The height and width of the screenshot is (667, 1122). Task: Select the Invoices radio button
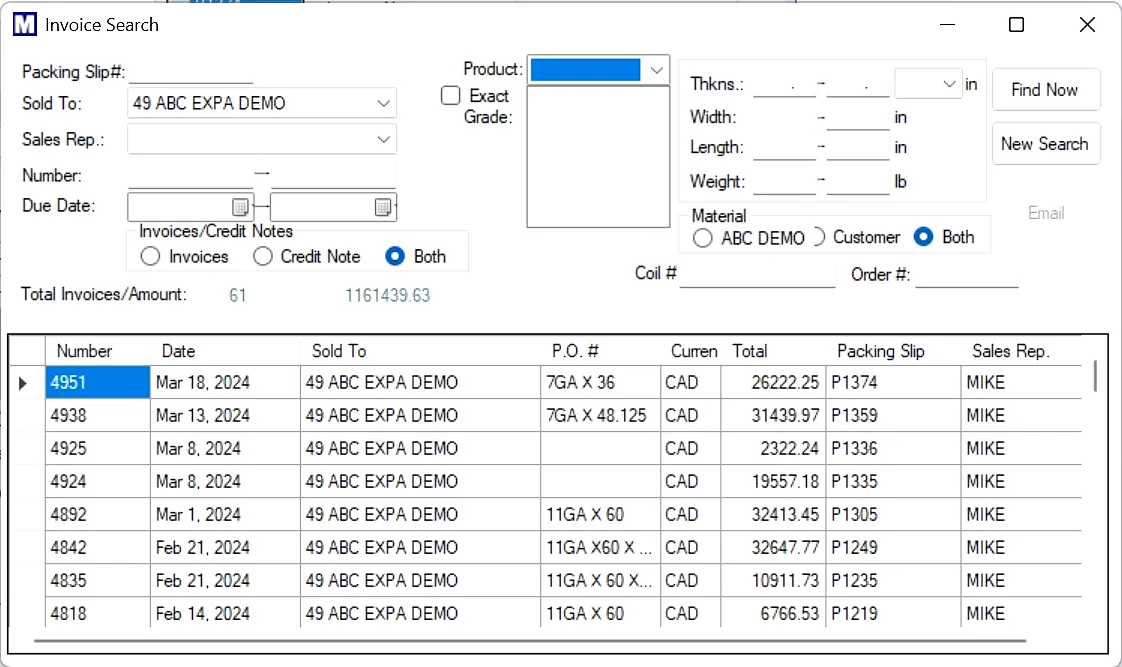click(149, 256)
